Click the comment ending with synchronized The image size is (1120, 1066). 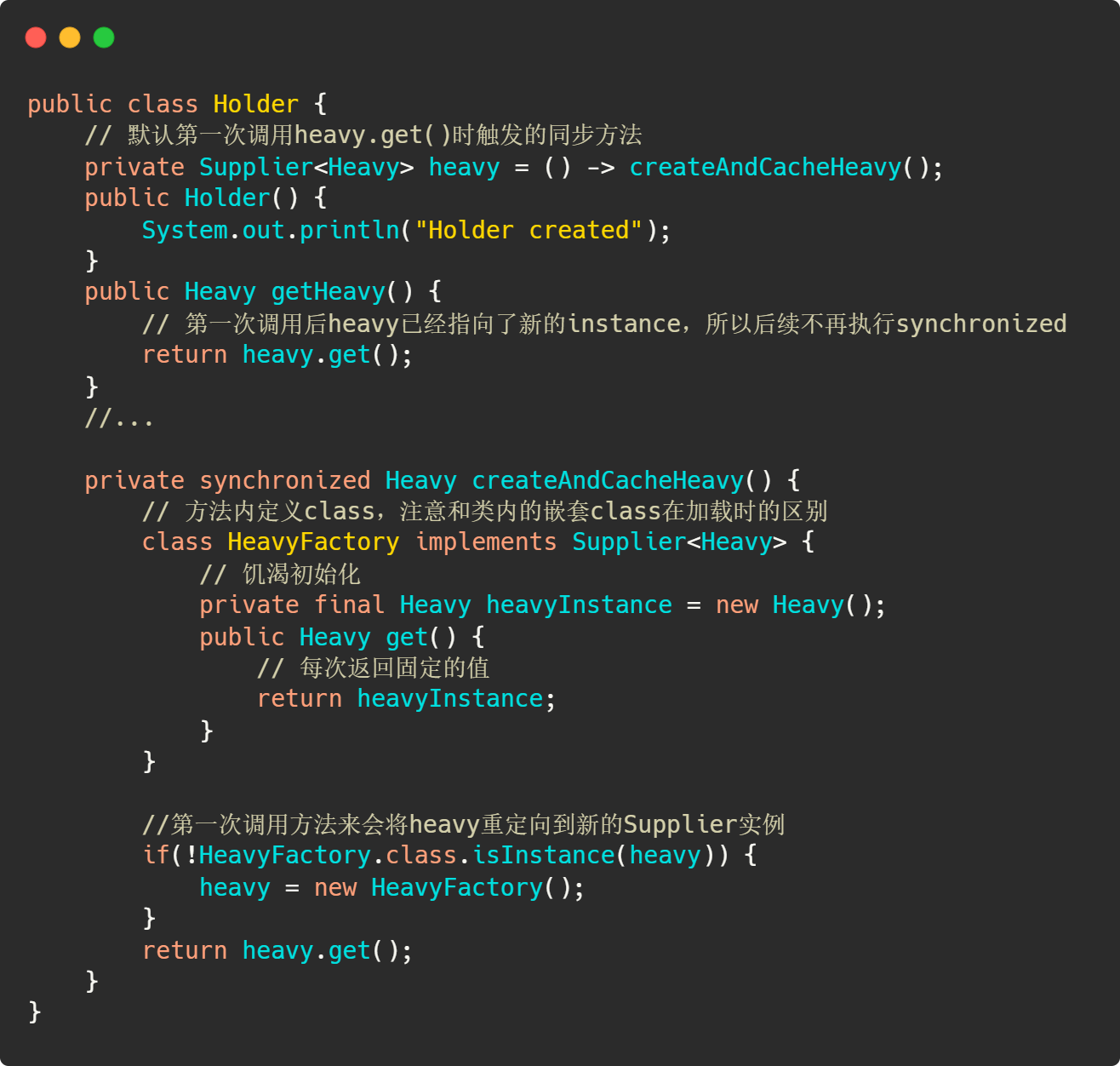tap(604, 324)
